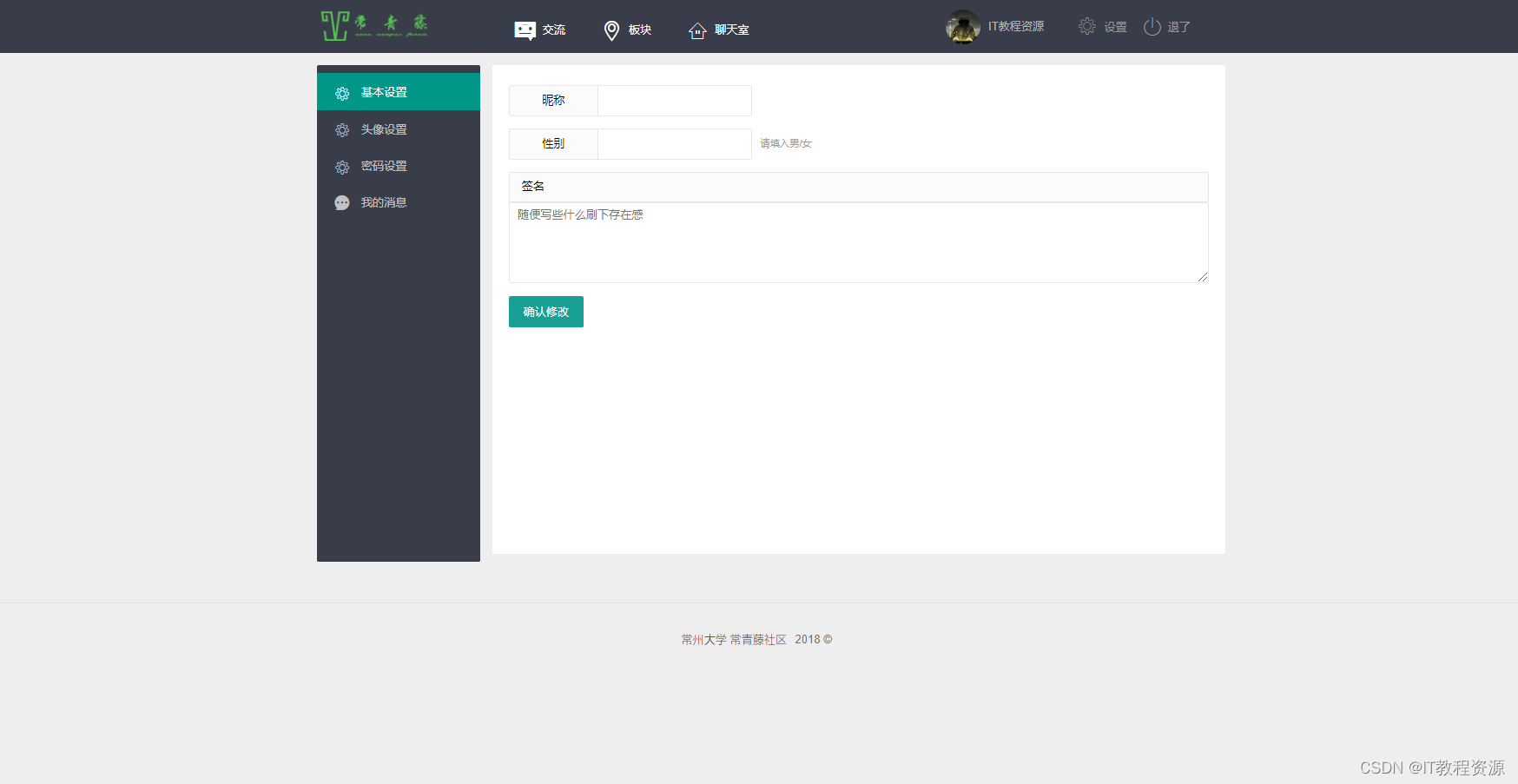Viewport: 1518px width, 784px height.
Task: Click the green site logo
Action: point(374,26)
